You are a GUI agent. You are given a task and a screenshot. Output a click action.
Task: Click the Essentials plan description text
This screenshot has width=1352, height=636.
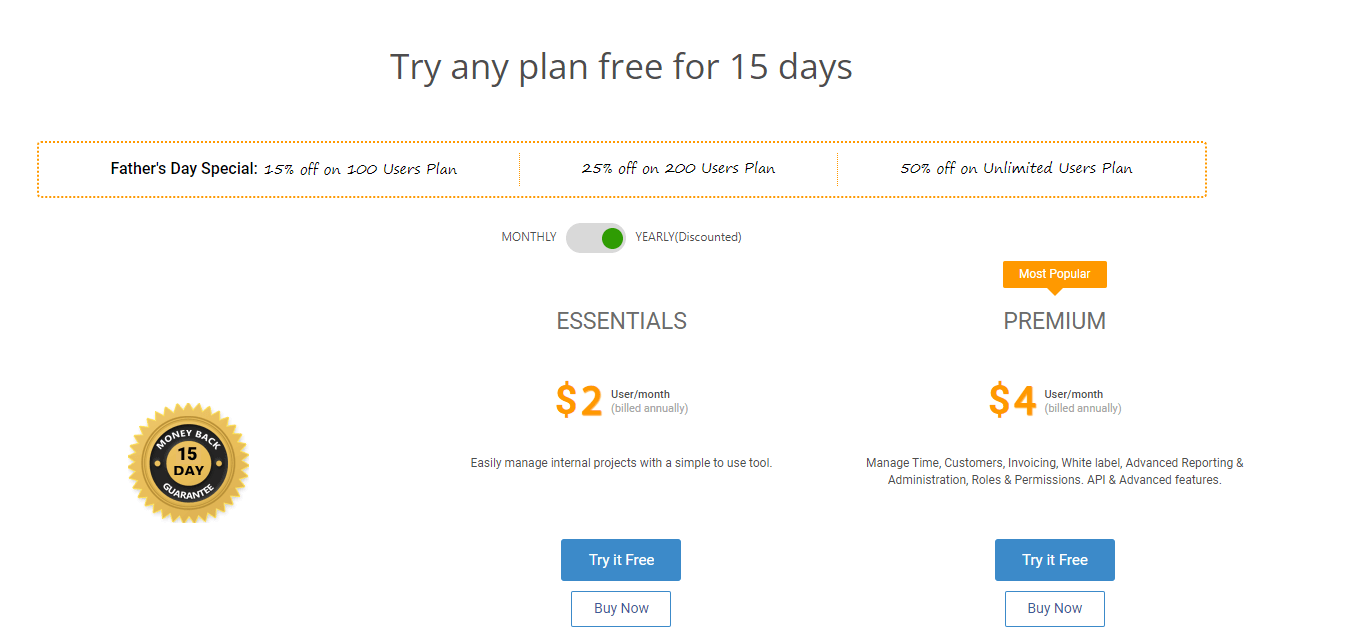point(621,463)
